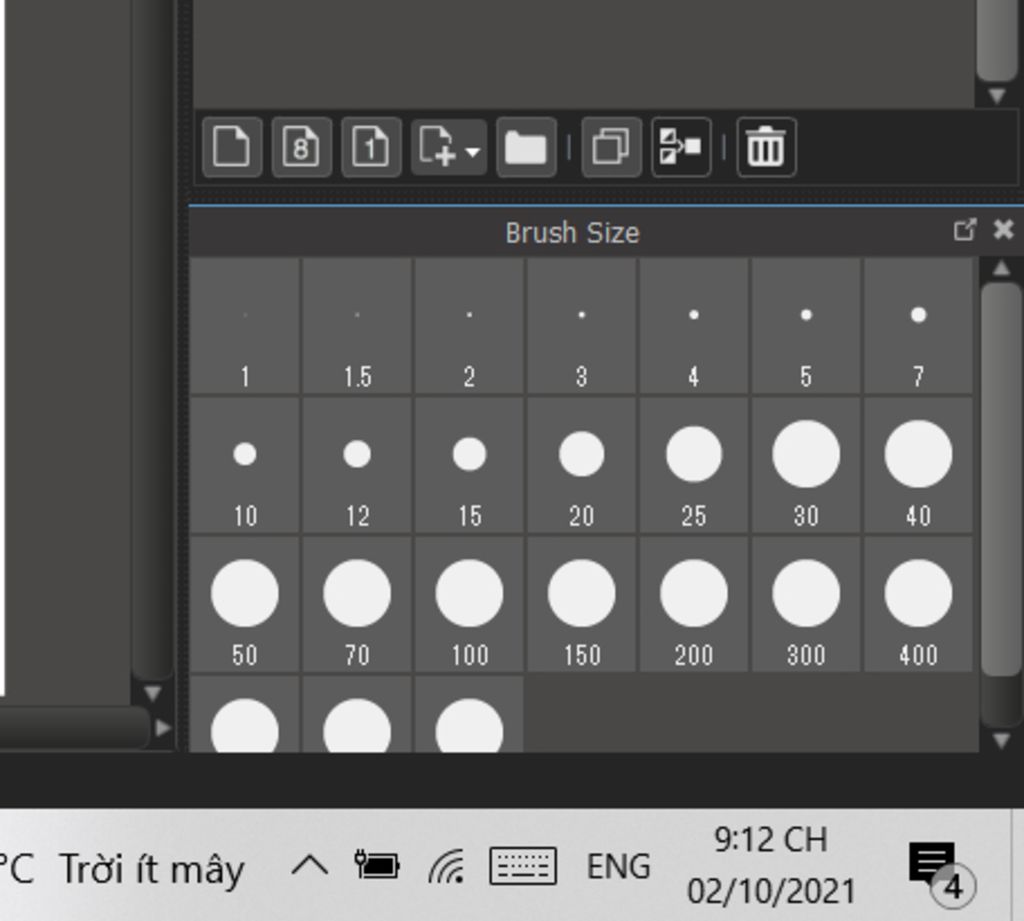Pick brush size 3
This screenshot has width=1024, height=921.
point(582,326)
